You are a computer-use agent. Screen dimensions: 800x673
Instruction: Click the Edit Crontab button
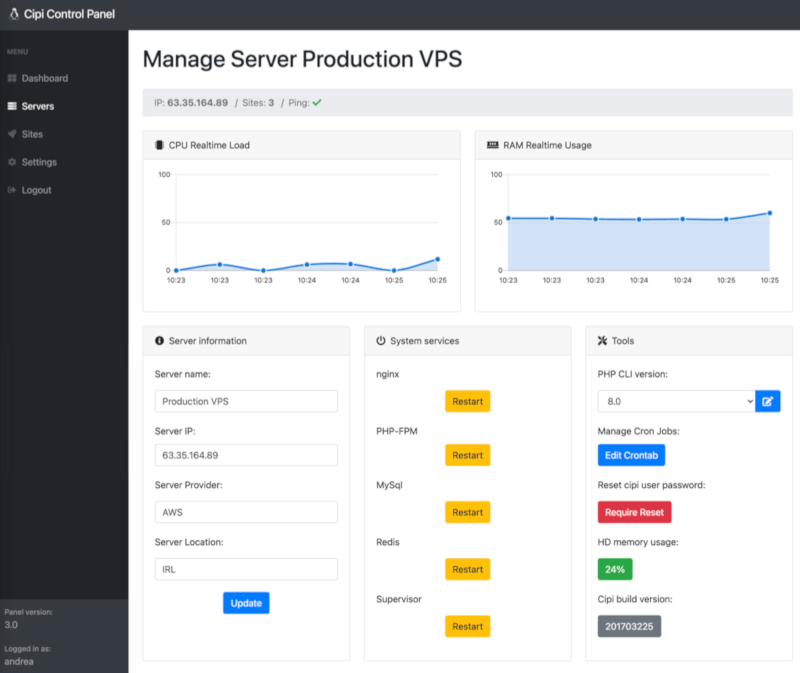(x=631, y=455)
